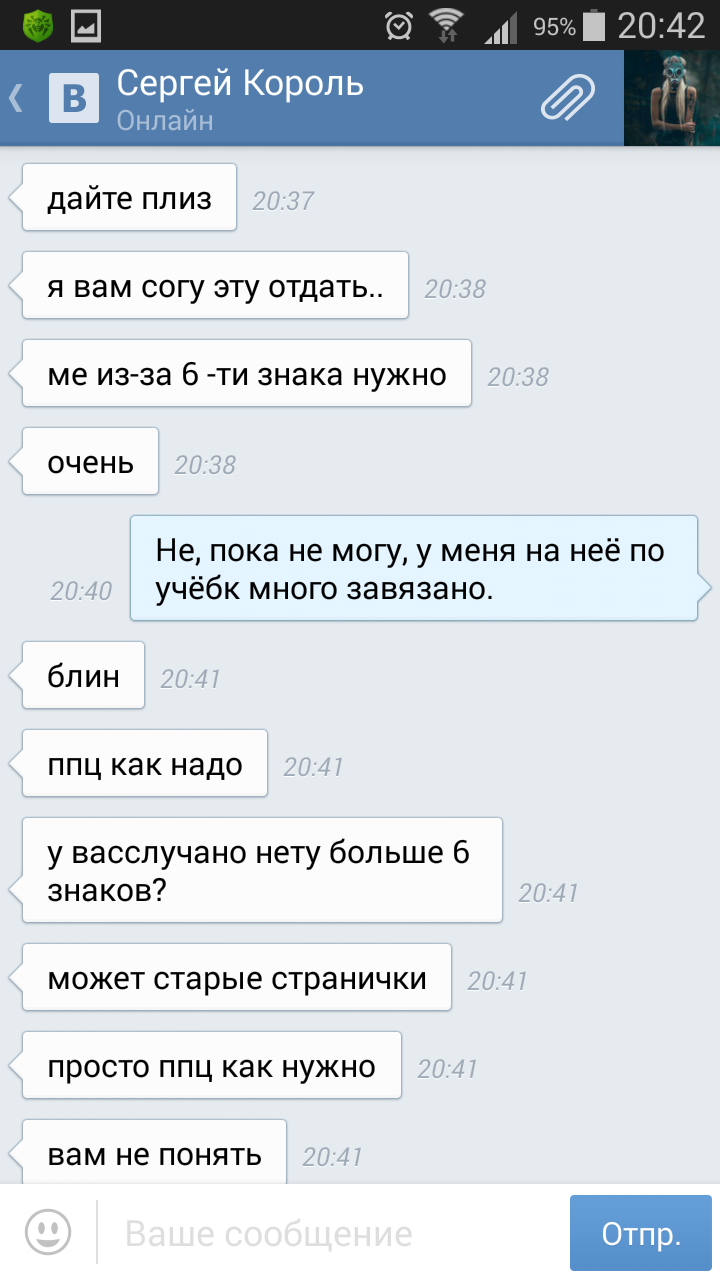Select the message 'дайте плиз'
Image resolution: width=720 pixels, height=1280 pixels.
click(x=129, y=198)
